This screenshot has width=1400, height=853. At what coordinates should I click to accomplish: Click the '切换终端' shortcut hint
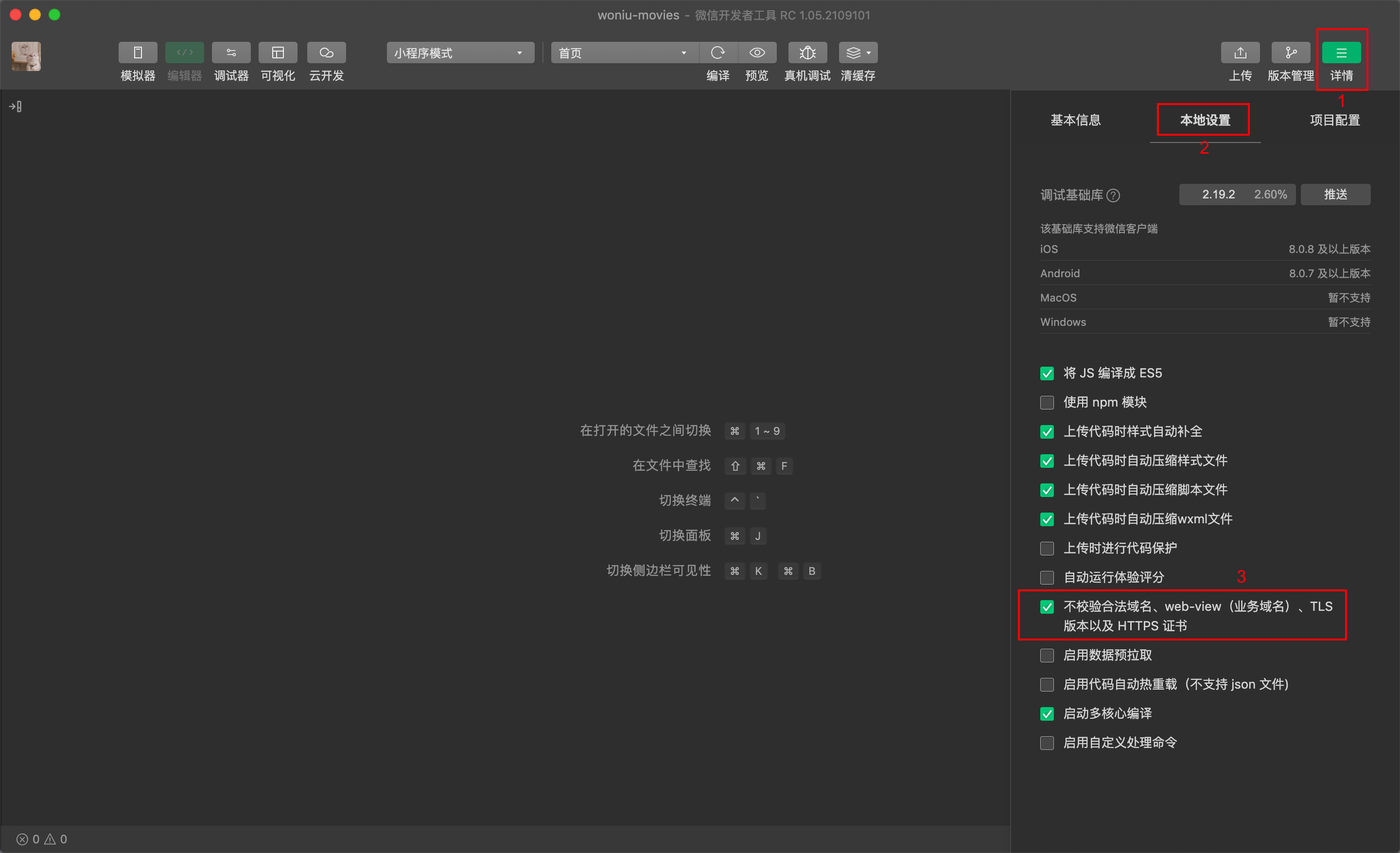(x=684, y=500)
